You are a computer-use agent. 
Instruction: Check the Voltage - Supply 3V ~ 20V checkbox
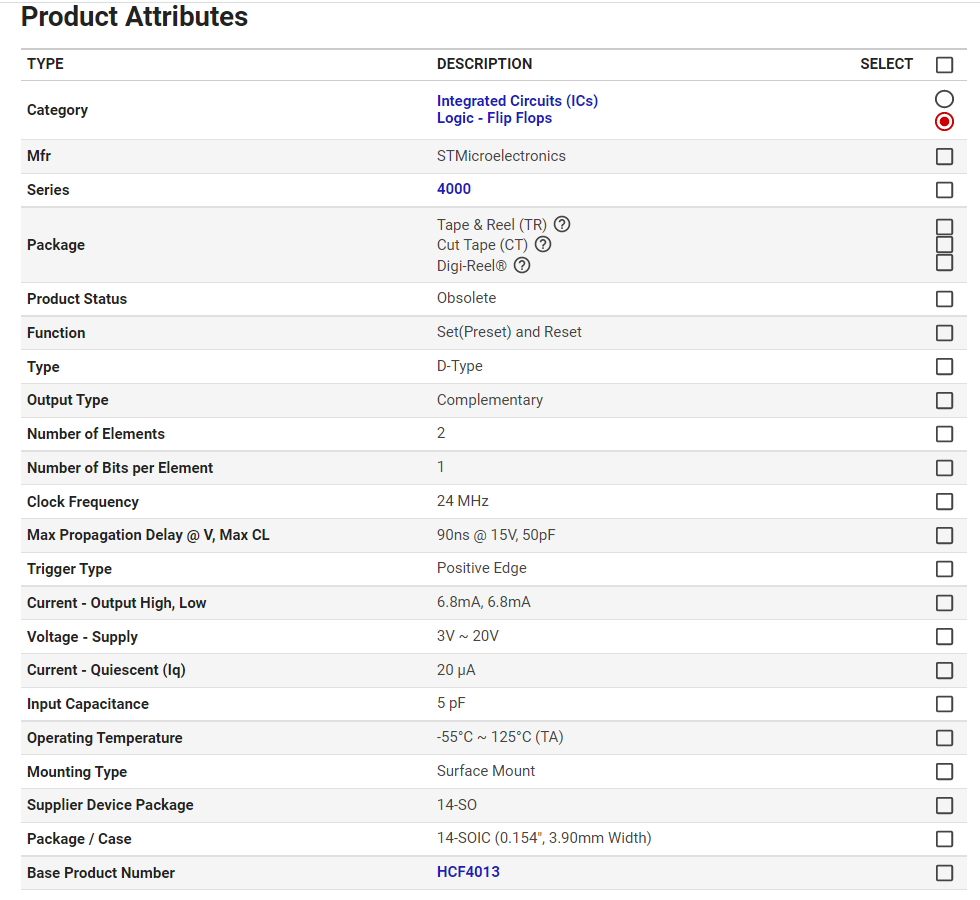(944, 637)
